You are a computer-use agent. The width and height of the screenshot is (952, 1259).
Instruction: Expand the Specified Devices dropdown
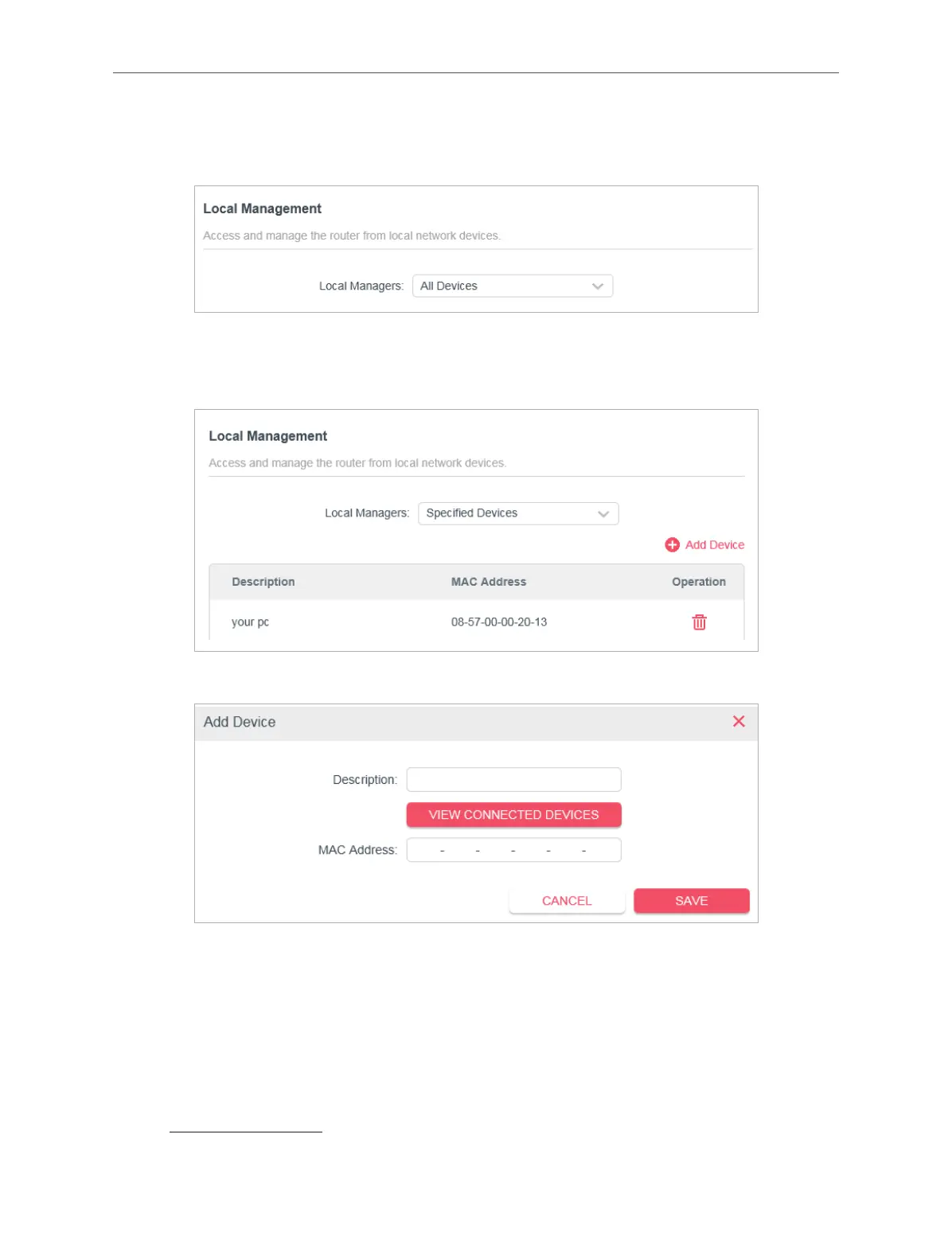coord(518,513)
